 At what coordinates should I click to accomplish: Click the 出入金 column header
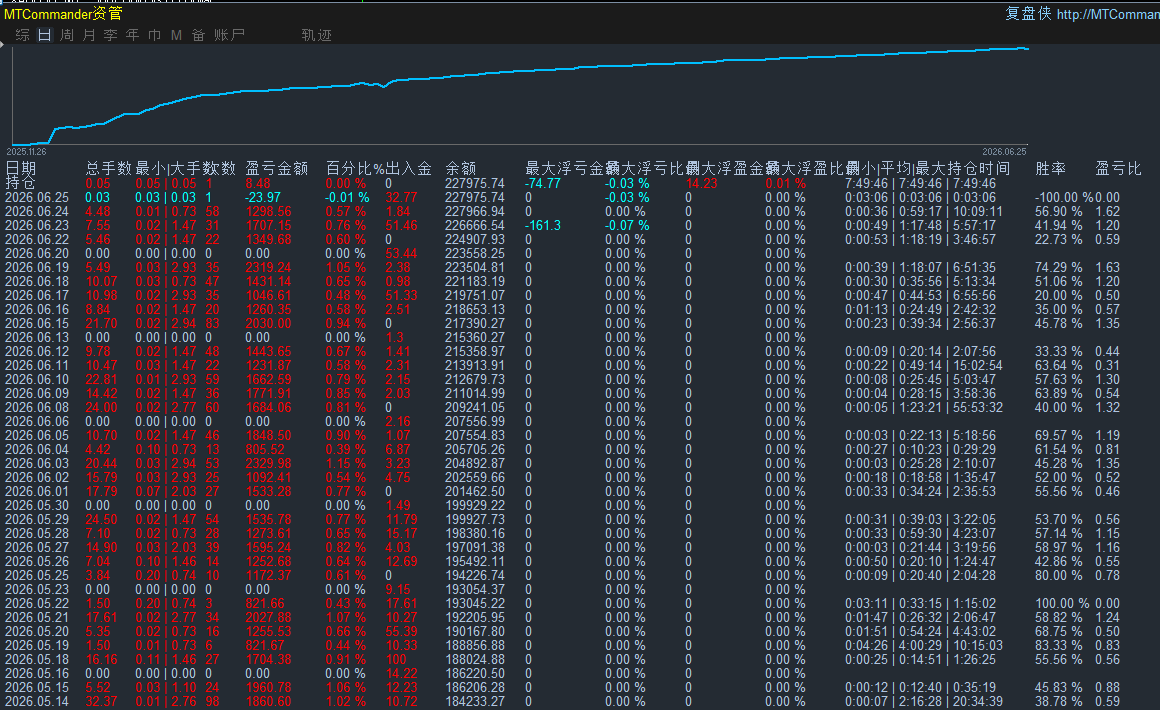[408, 169]
